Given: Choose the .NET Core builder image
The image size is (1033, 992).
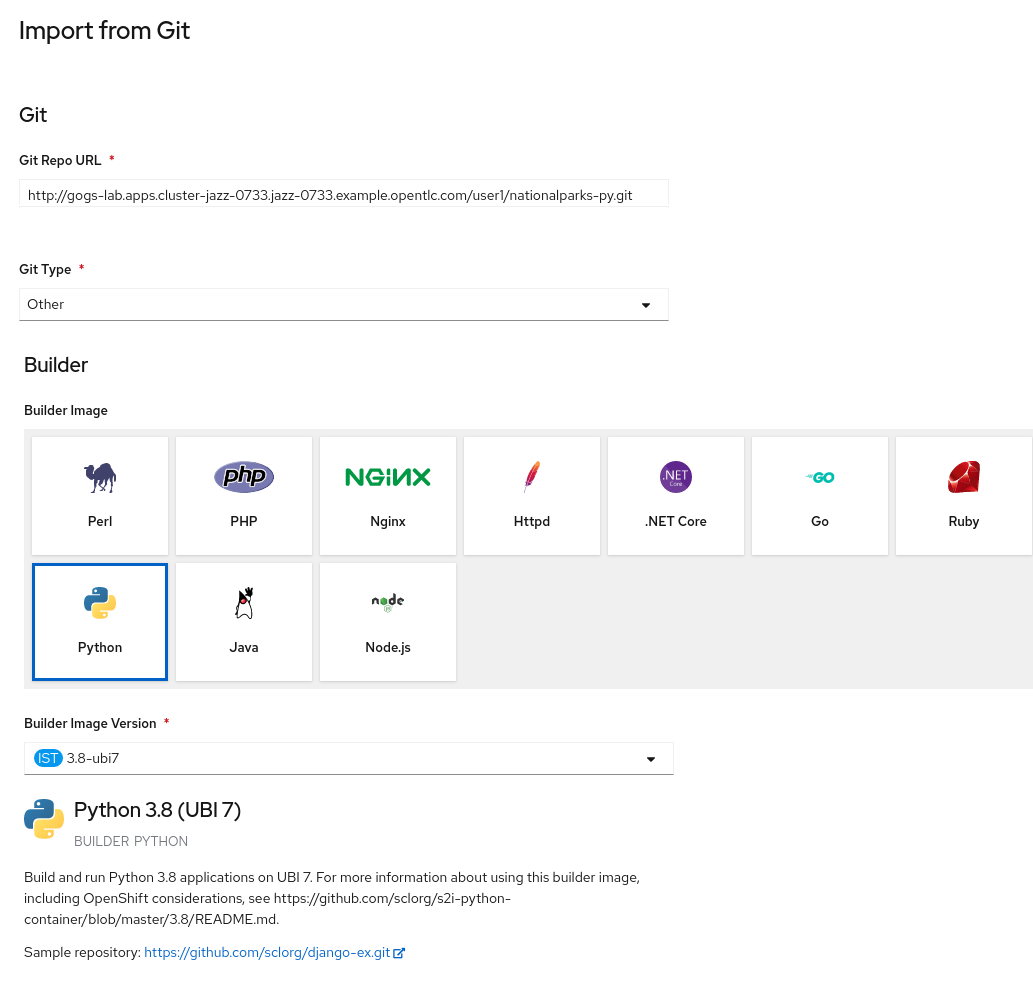Looking at the screenshot, I should [676, 496].
